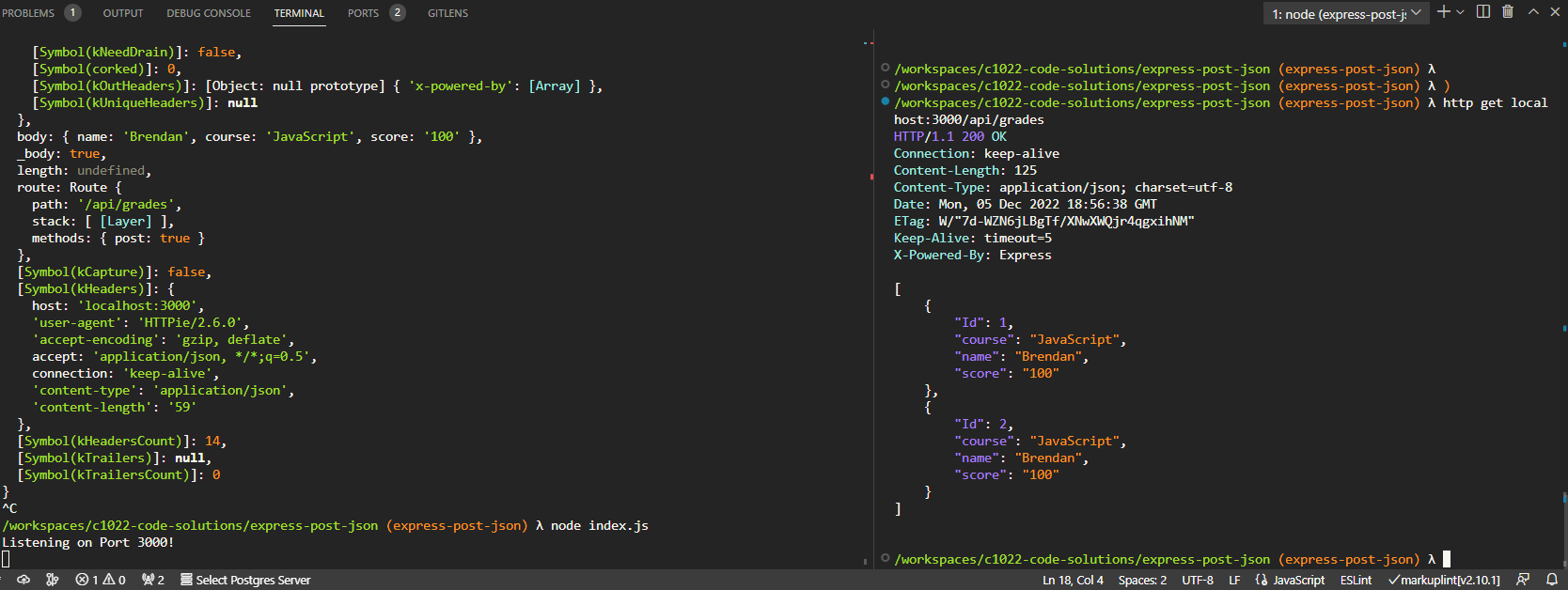Click the 'Date: Mon, 05 Dec 2022' line
This screenshot has width=1568, height=590.
1025,204
